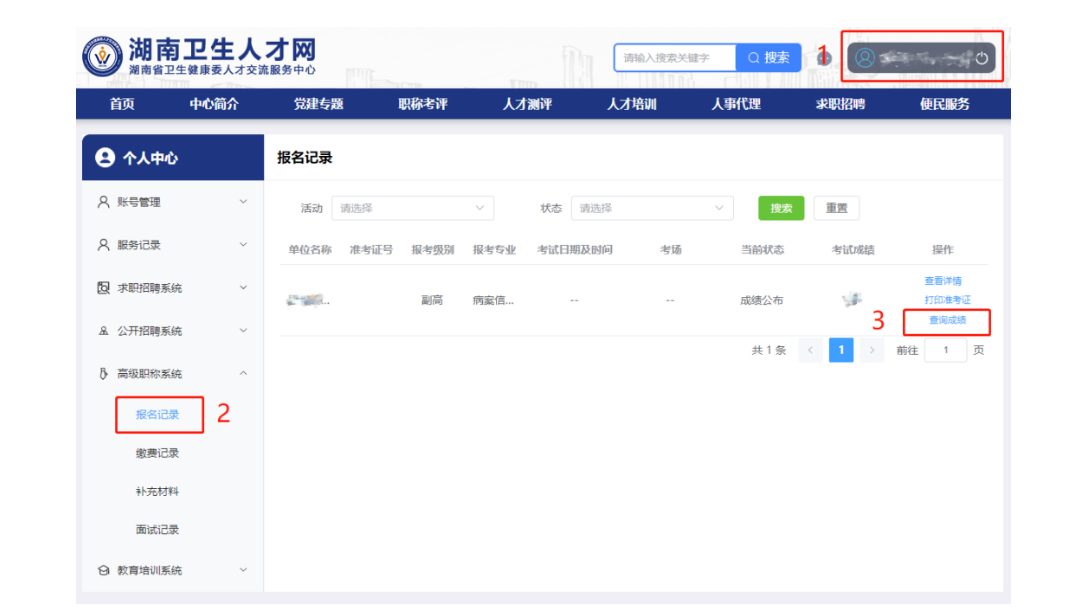Click the keyword search input field
The width and height of the screenshot is (1070, 608).
point(675,58)
